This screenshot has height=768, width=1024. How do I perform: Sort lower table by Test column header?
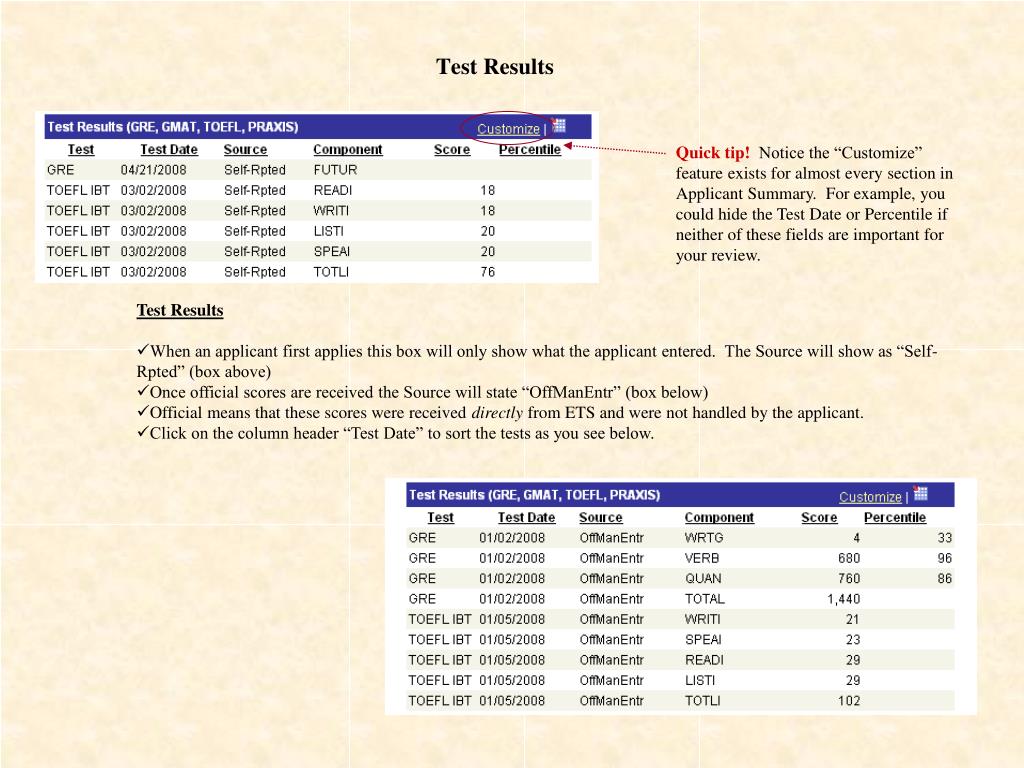coord(440,517)
